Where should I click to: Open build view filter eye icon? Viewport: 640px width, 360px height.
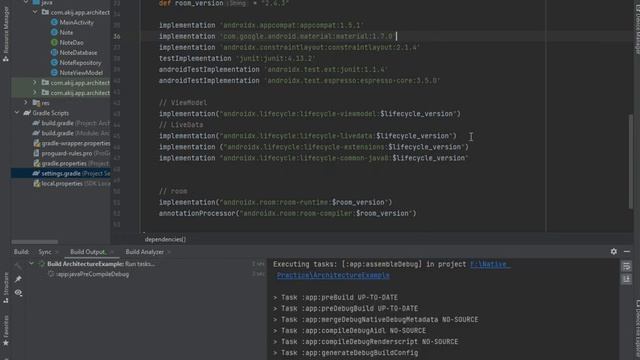18,293
